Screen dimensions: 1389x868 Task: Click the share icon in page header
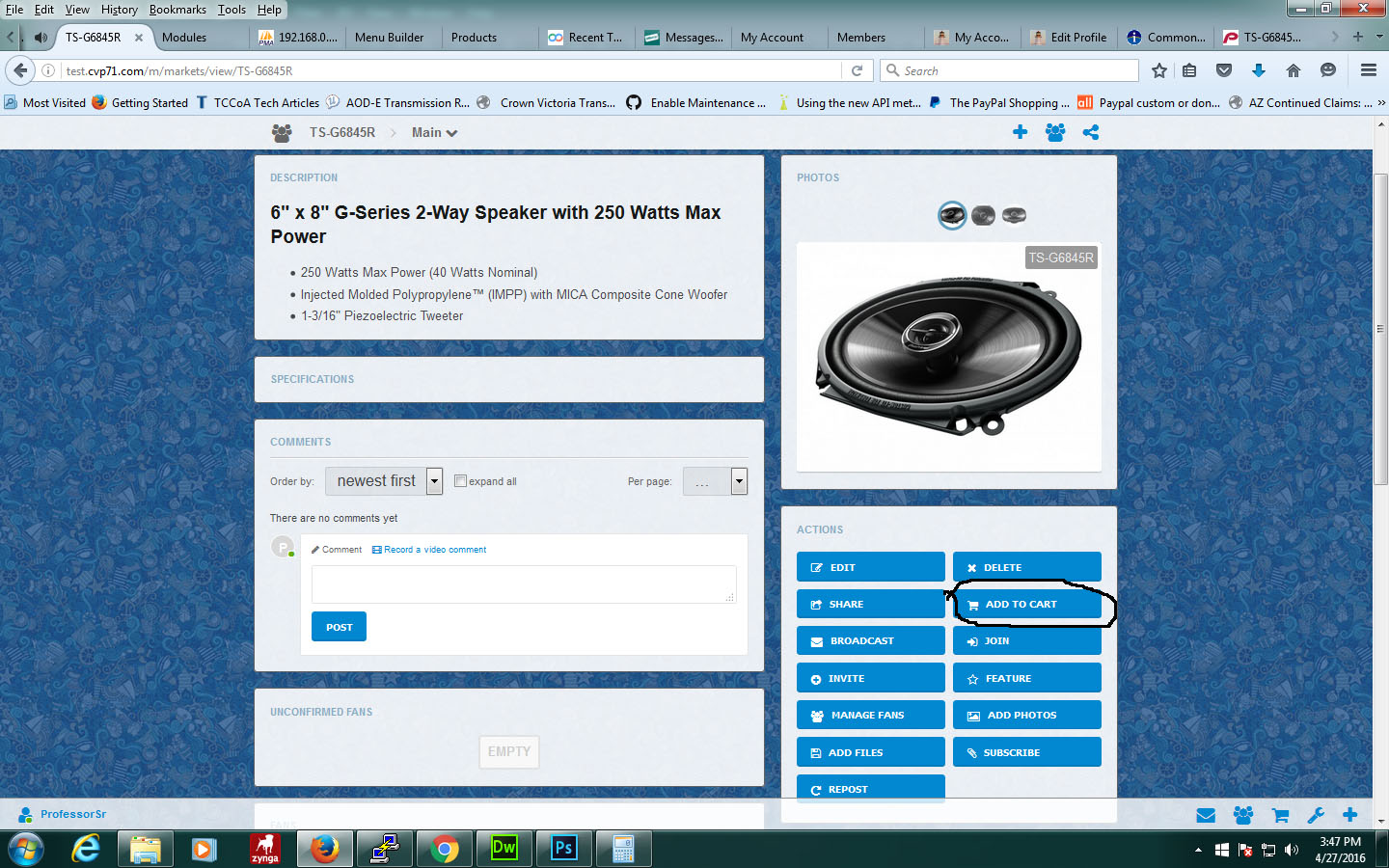coord(1091,132)
